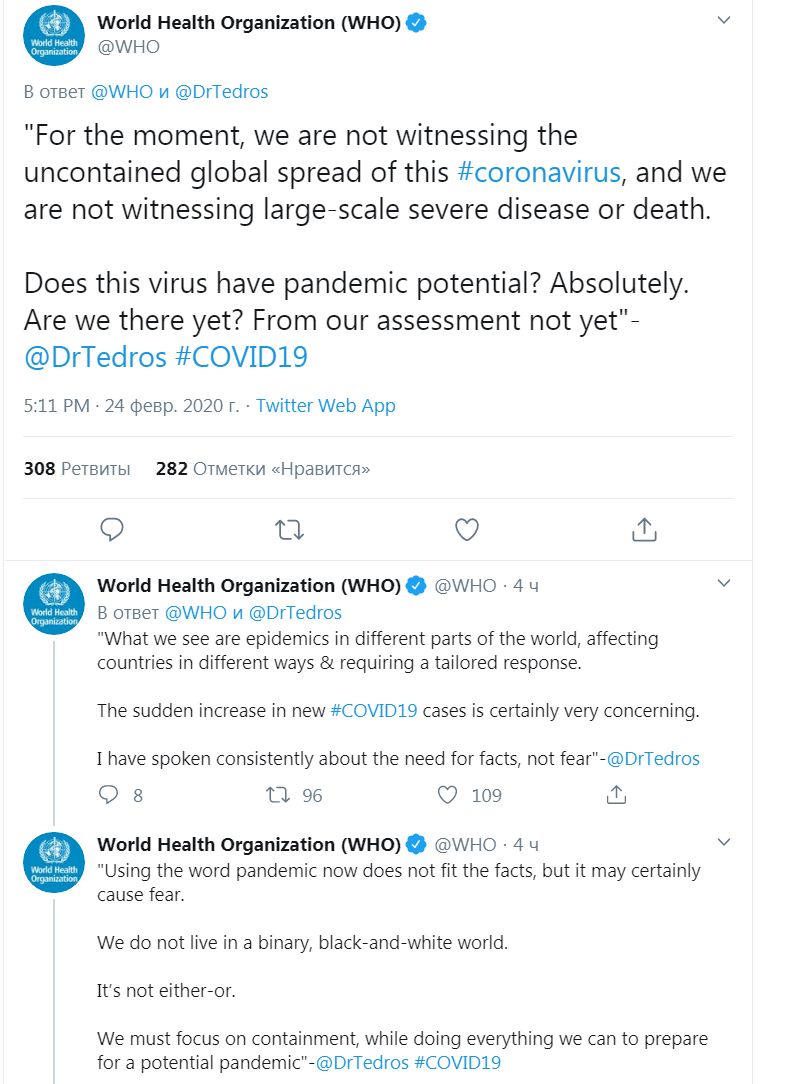Open the Twitter Web App source link
This screenshot has width=793, height=1084.
326,405
